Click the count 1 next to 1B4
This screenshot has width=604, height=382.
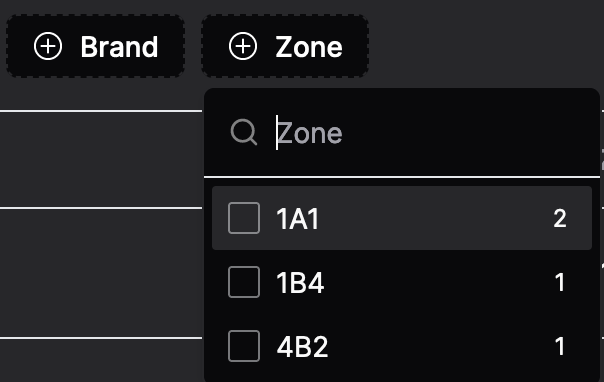pyautogui.click(x=560, y=283)
